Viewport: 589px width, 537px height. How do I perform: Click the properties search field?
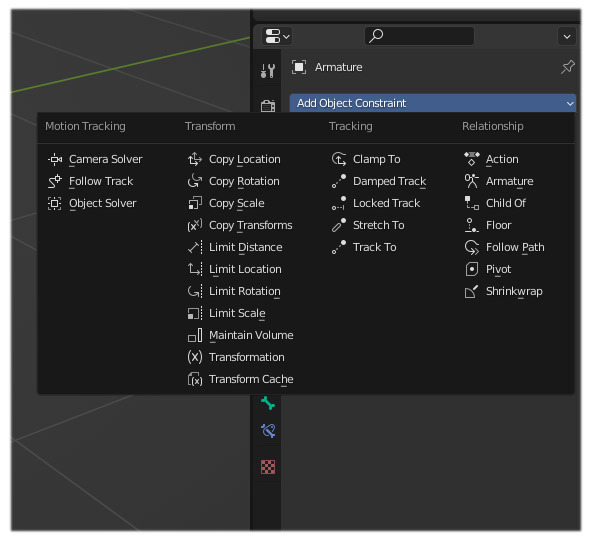point(419,36)
